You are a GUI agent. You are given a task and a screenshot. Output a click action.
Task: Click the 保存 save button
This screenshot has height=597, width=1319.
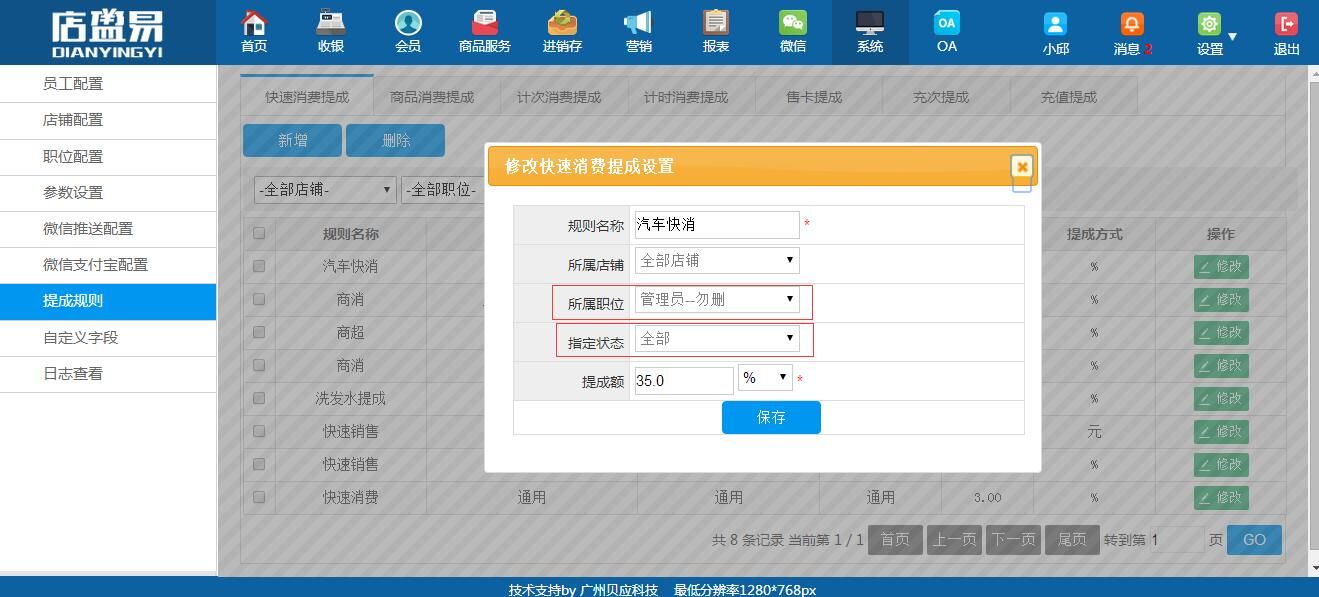pos(771,417)
